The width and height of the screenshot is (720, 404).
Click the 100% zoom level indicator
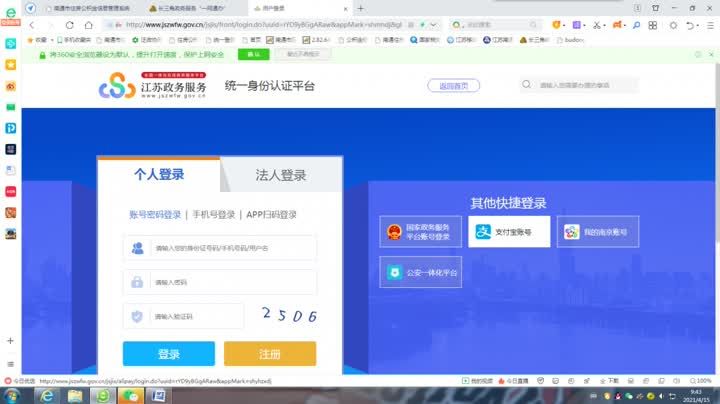700,381
